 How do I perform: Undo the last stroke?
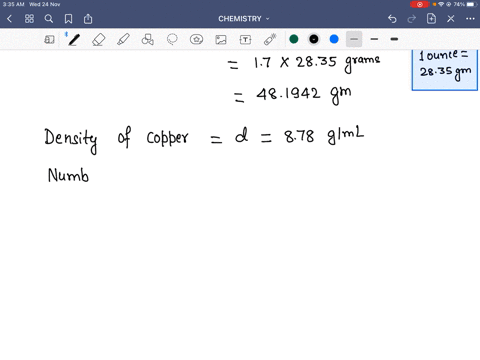[x=392, y=19]
